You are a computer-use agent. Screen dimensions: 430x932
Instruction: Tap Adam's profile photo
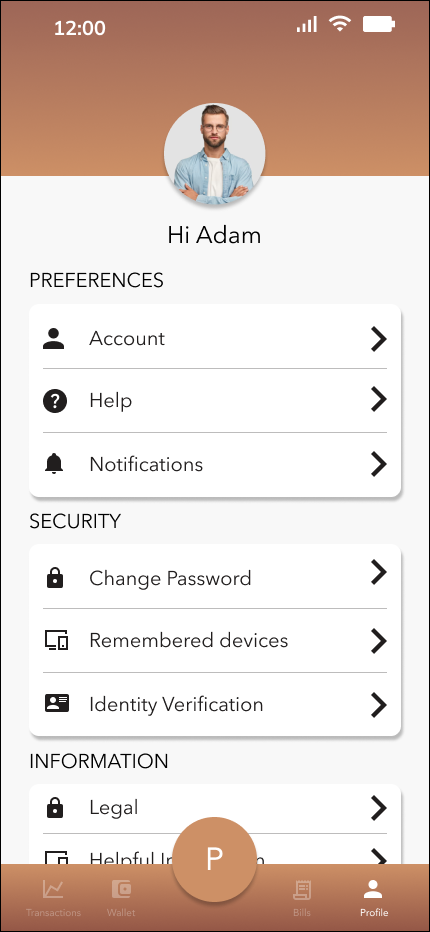click(x=214, y=154)
